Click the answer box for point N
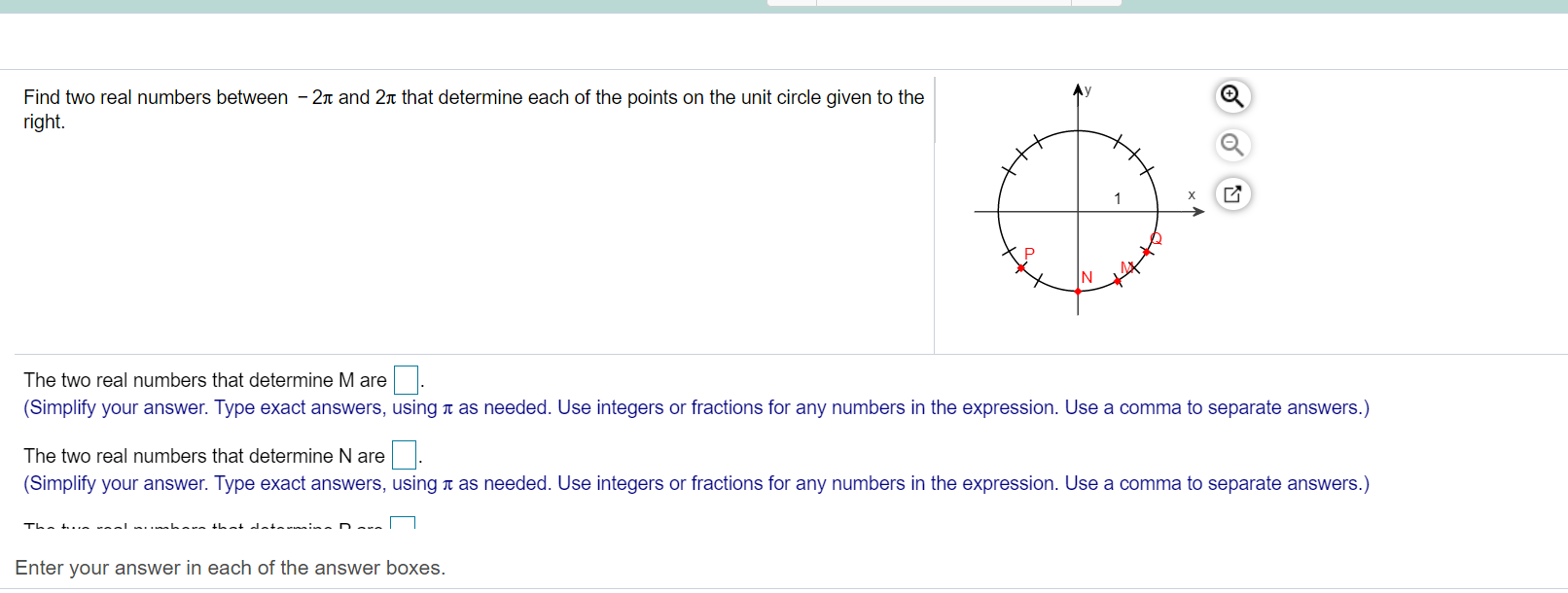This screenshot has width=1568, height=593. [x=402, y=455]
